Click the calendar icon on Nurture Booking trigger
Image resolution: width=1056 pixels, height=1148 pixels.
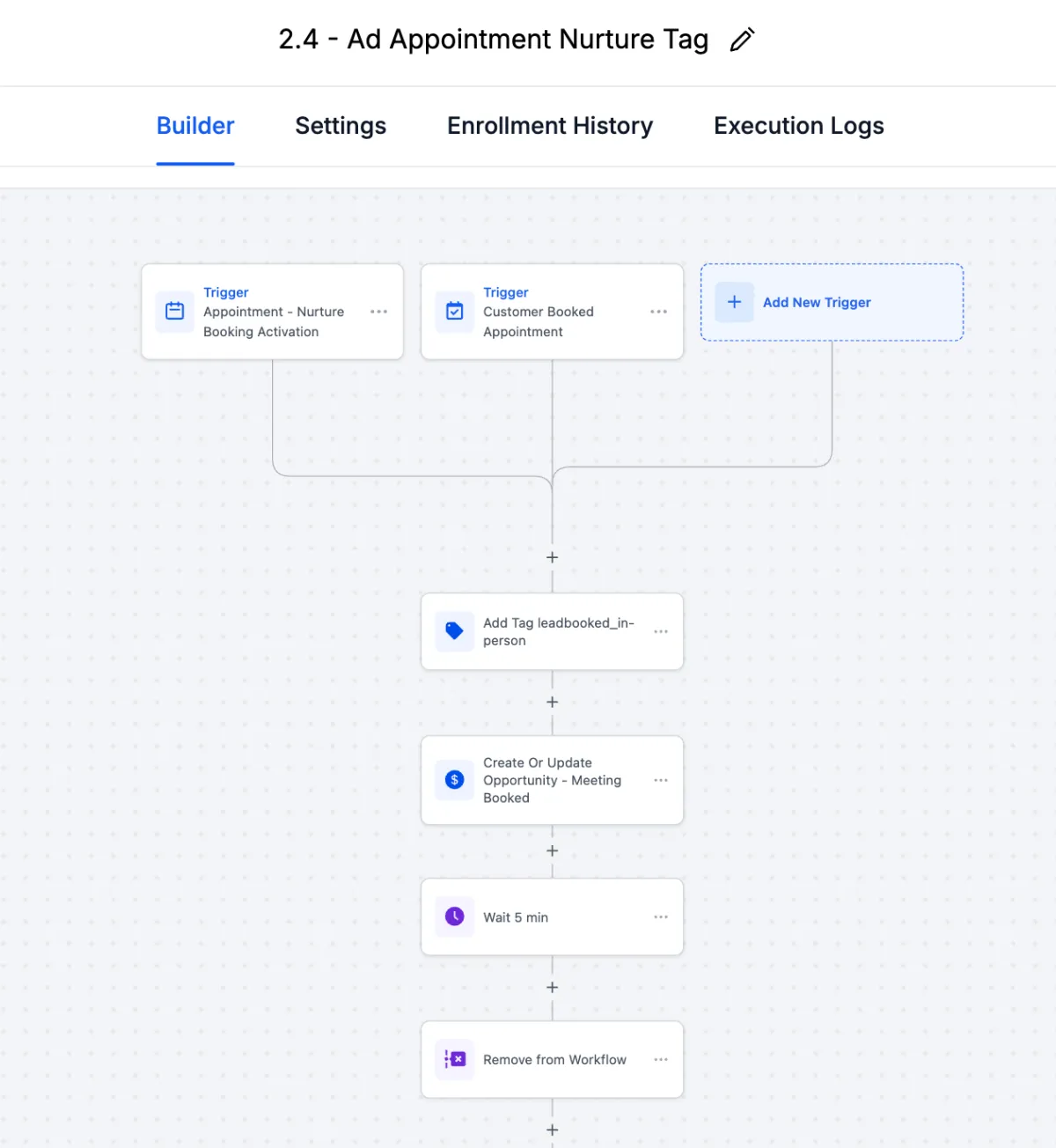point(175,312)
